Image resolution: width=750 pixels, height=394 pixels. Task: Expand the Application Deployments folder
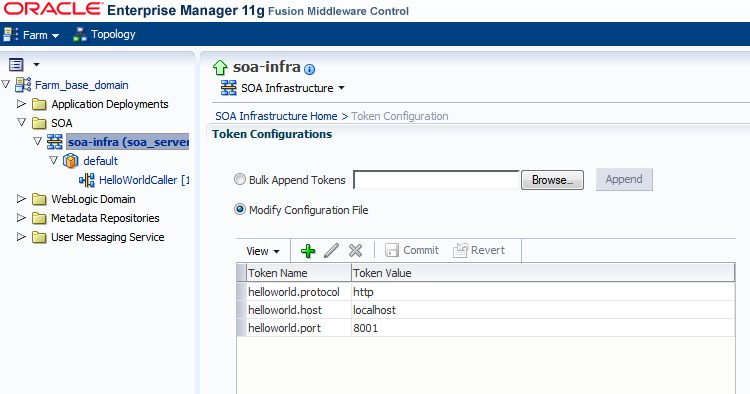(x=21, y=103)
